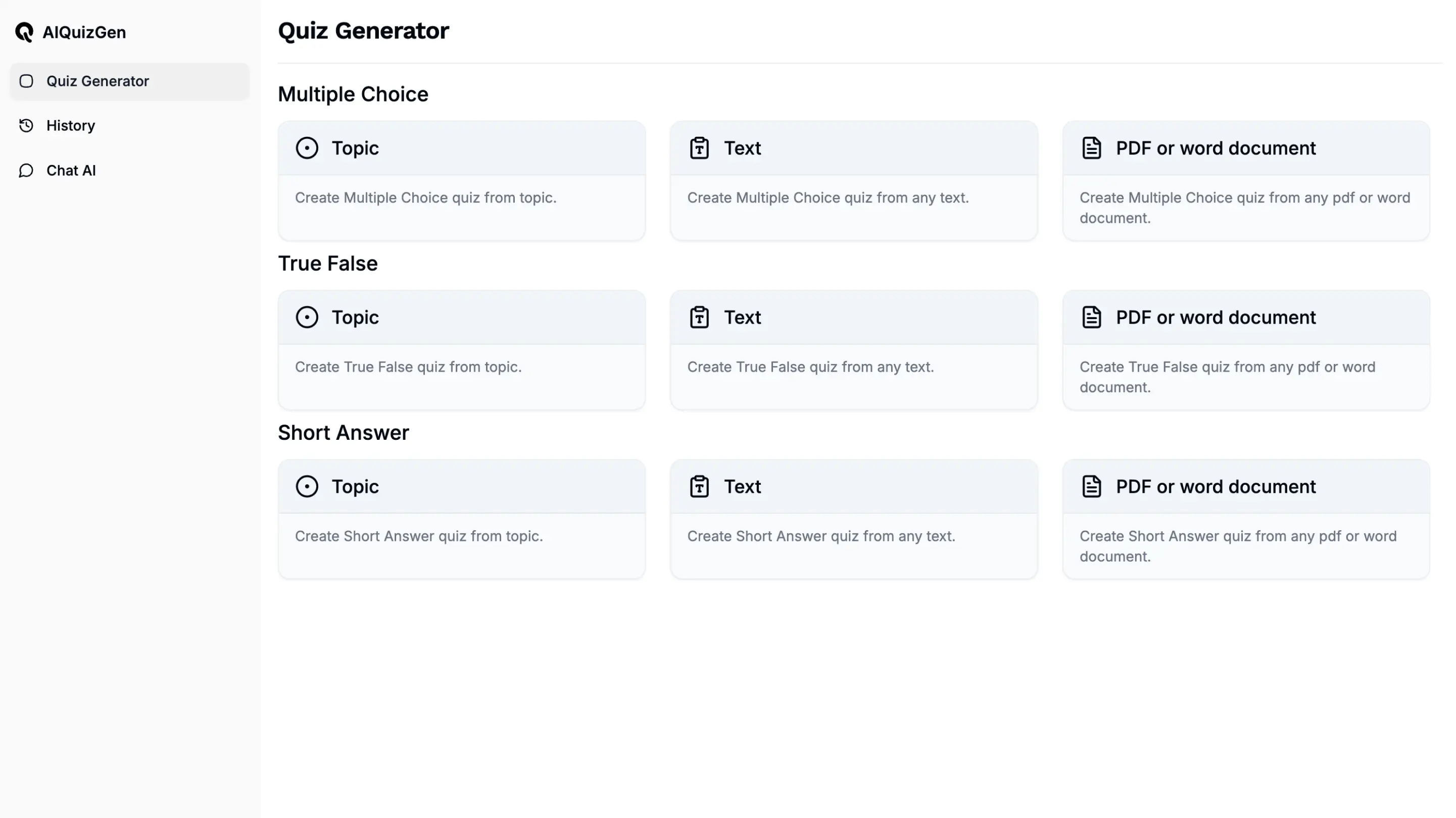Expand the Multiple Choice section

click(353, 94)
